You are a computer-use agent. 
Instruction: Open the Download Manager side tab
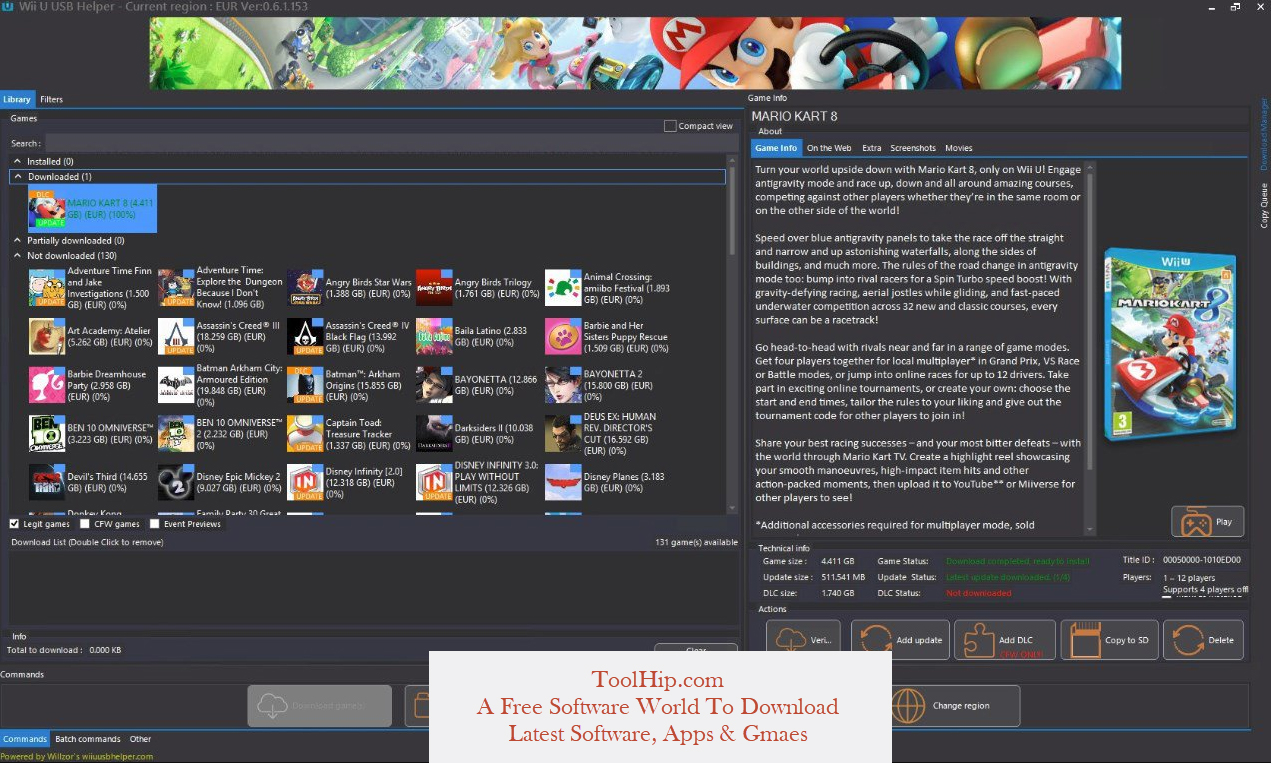1264,134
